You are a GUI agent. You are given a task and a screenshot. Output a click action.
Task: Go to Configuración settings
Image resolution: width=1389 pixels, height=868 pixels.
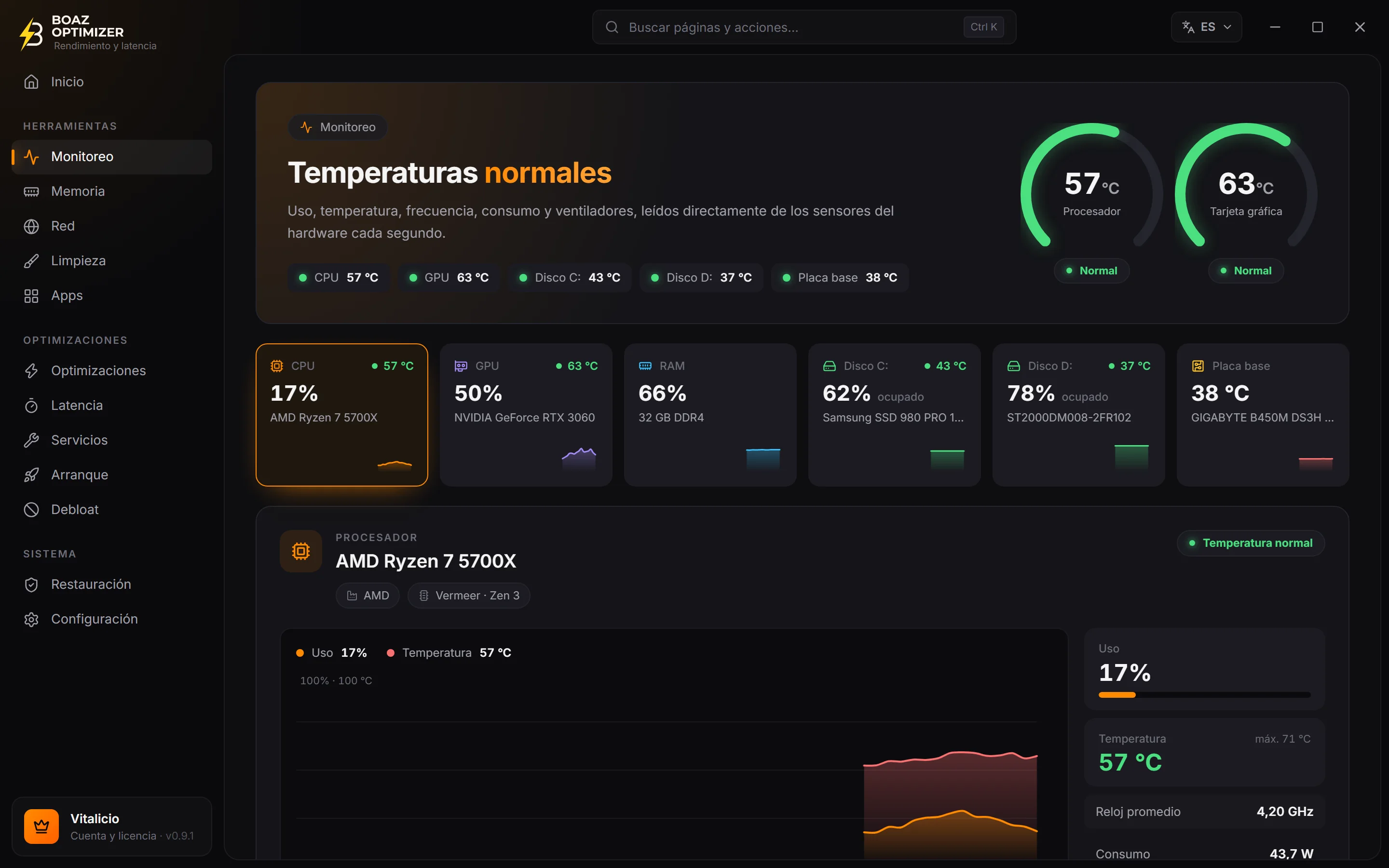tap(111, 620)
